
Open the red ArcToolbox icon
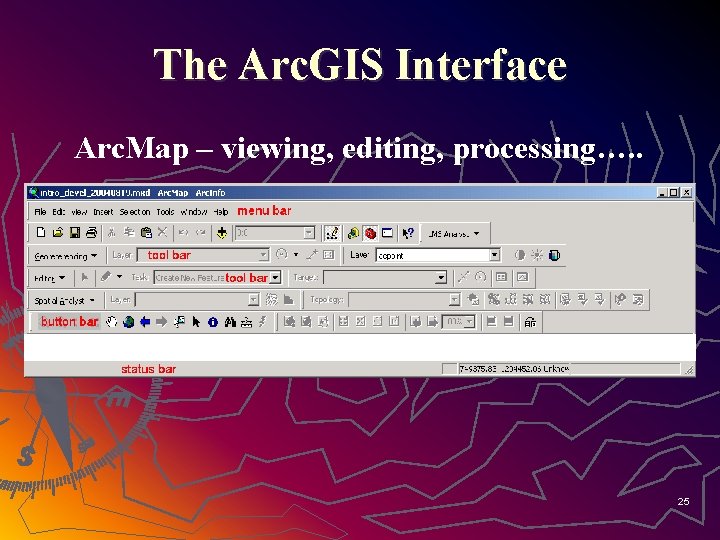[370, 233]
